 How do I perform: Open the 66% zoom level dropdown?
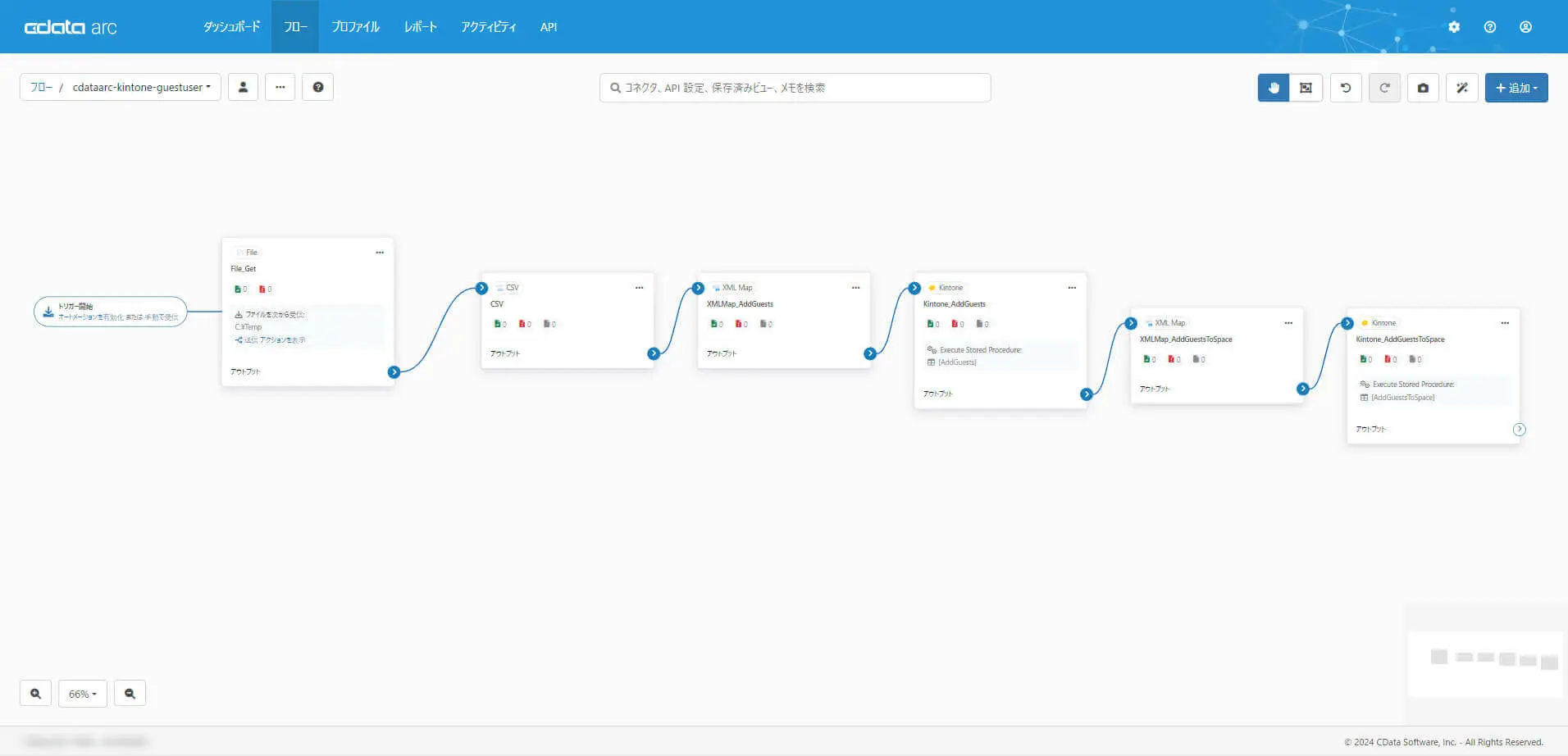[x=83, y=694]
